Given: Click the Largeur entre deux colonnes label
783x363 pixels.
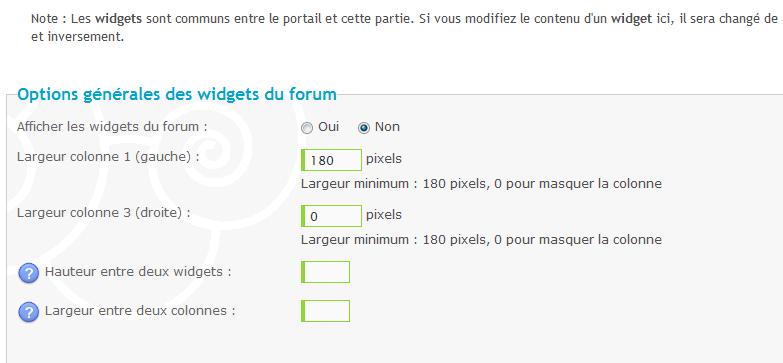Looking at the screenshot, I should [x=140, y=311].
